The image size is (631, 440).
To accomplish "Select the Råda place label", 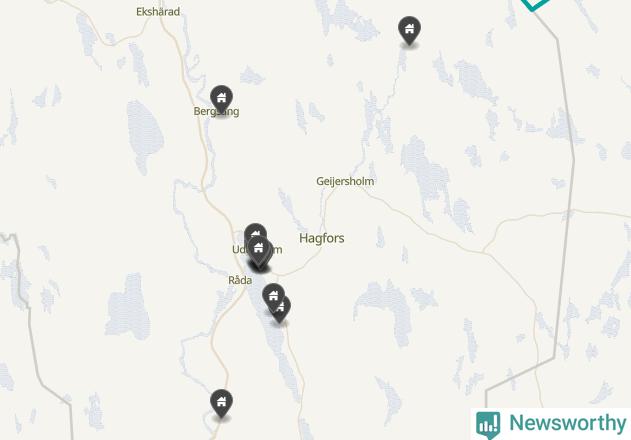I will tap(240, 280).
